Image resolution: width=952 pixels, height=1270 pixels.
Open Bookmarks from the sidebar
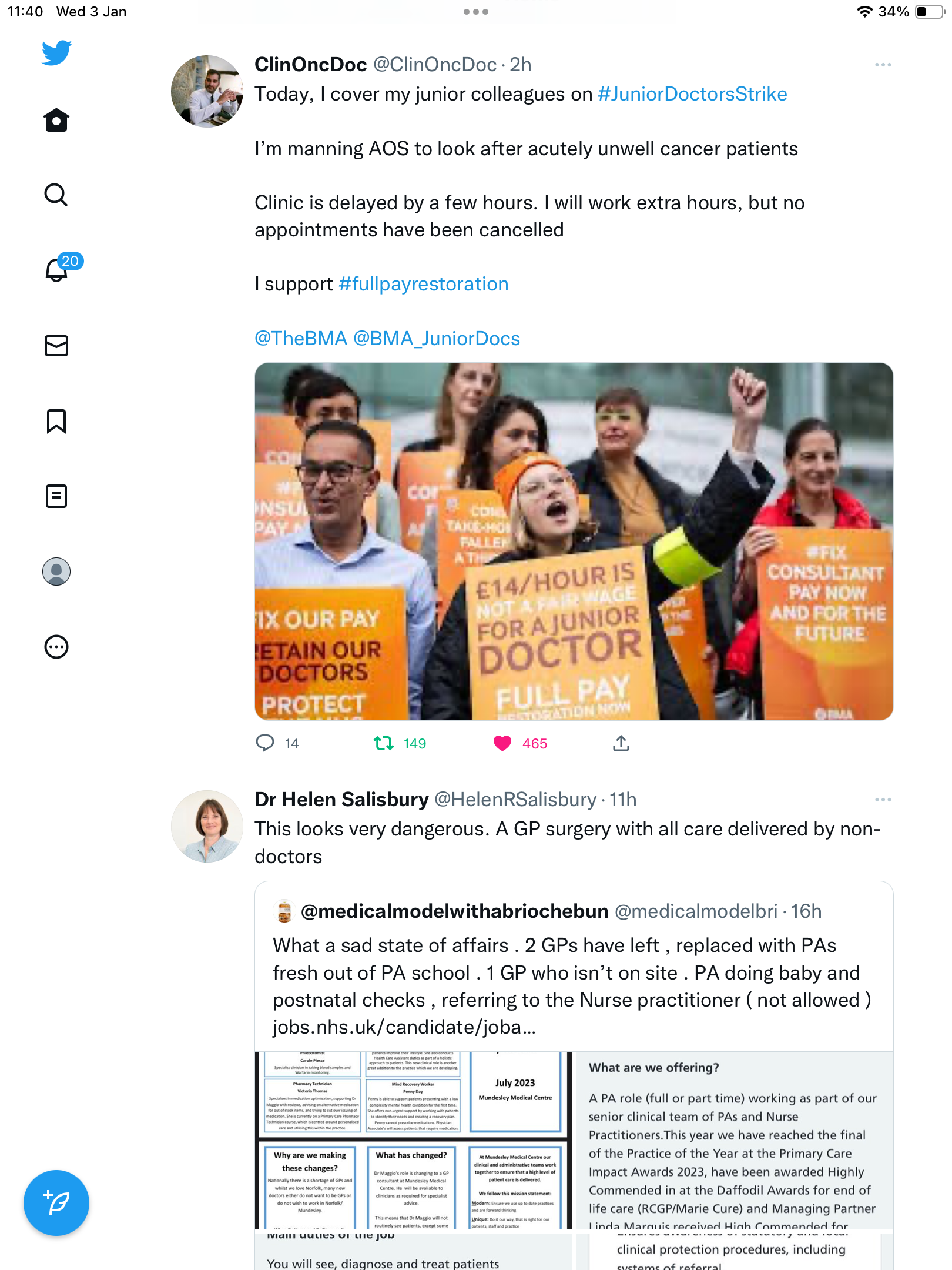(x=56, y=421)
